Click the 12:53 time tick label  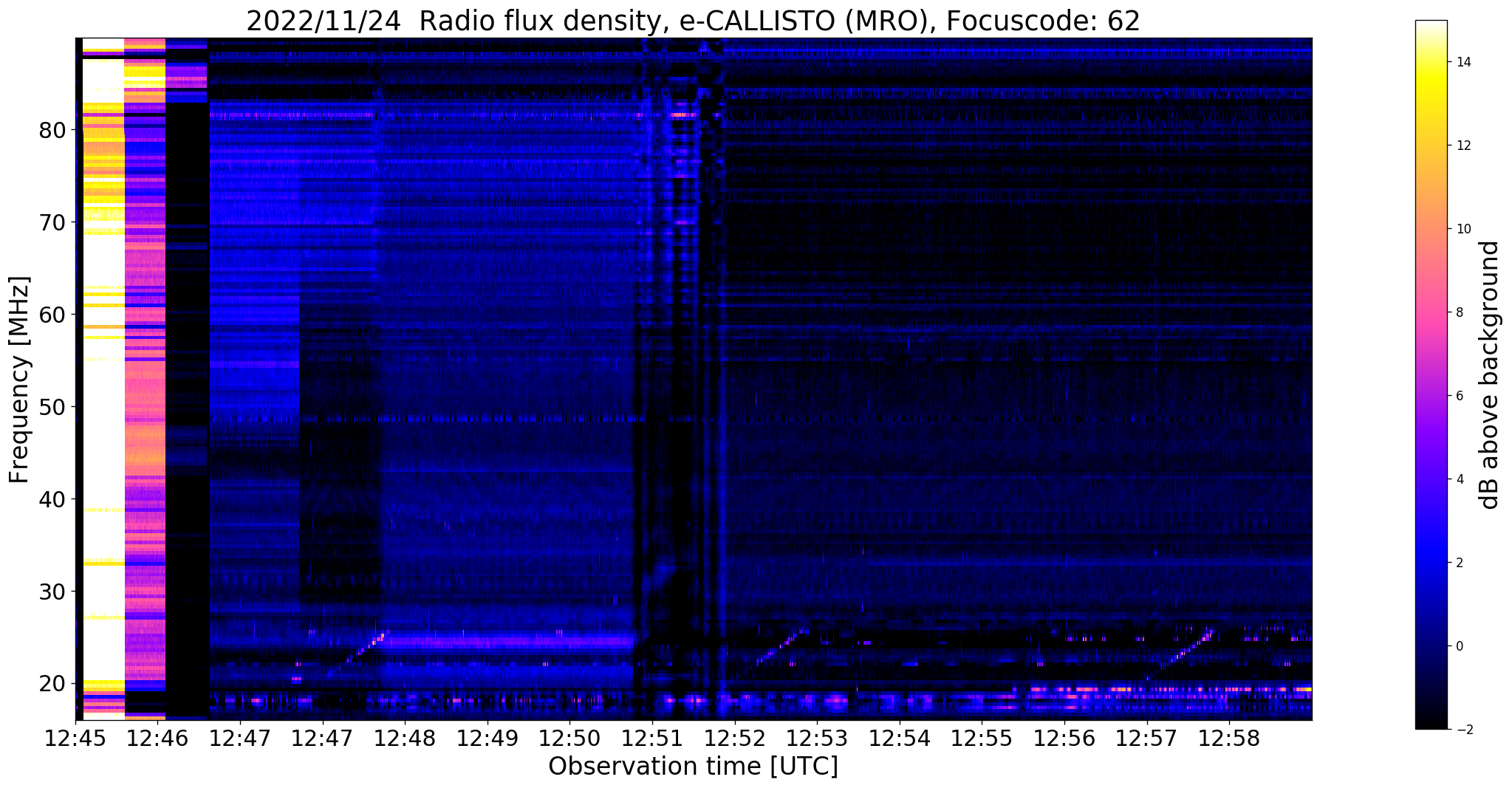click(817, 739)
